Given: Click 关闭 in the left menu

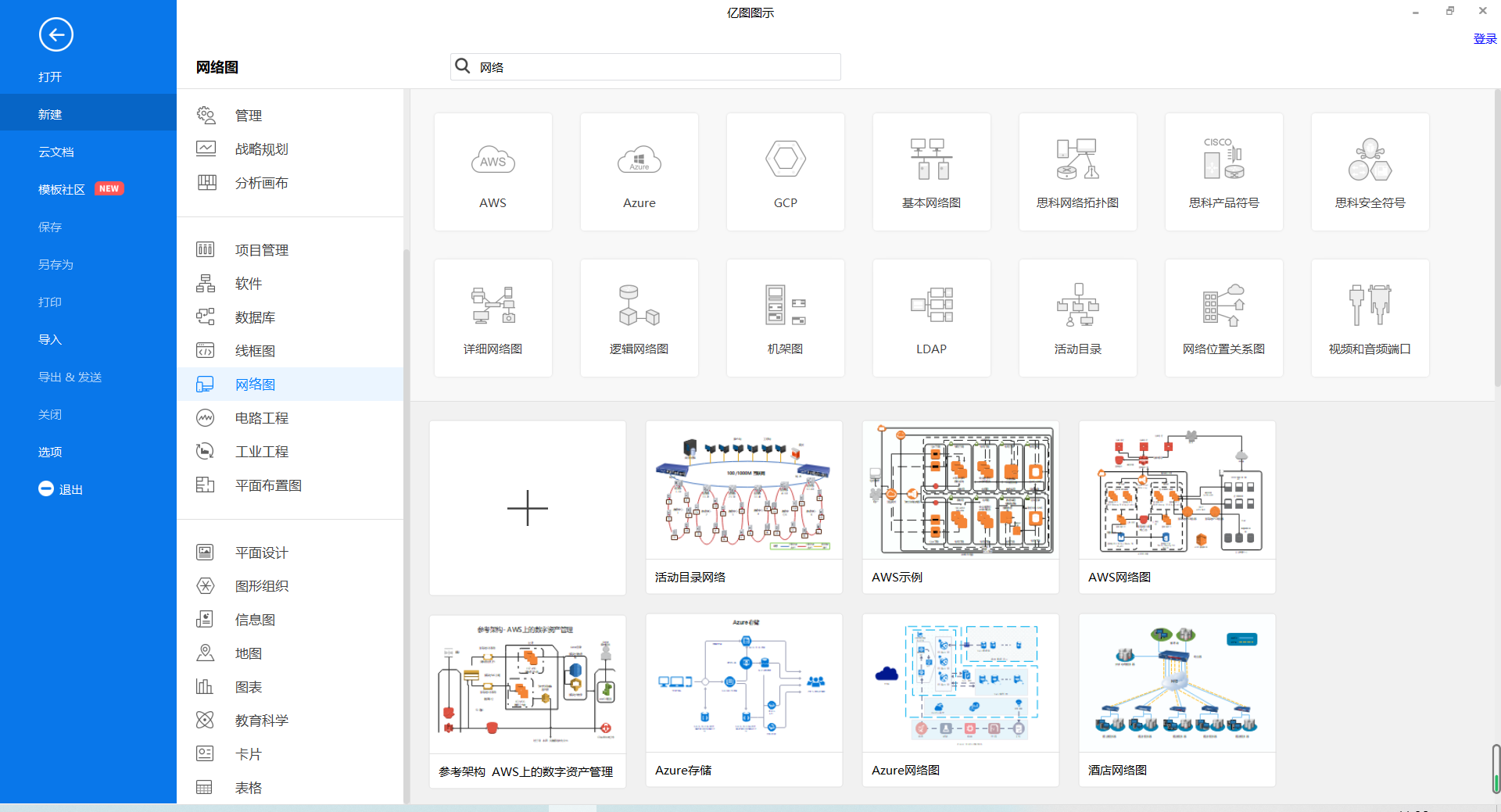Looking at the screenshot, I should pyautogui.click(x=88, y=414).
